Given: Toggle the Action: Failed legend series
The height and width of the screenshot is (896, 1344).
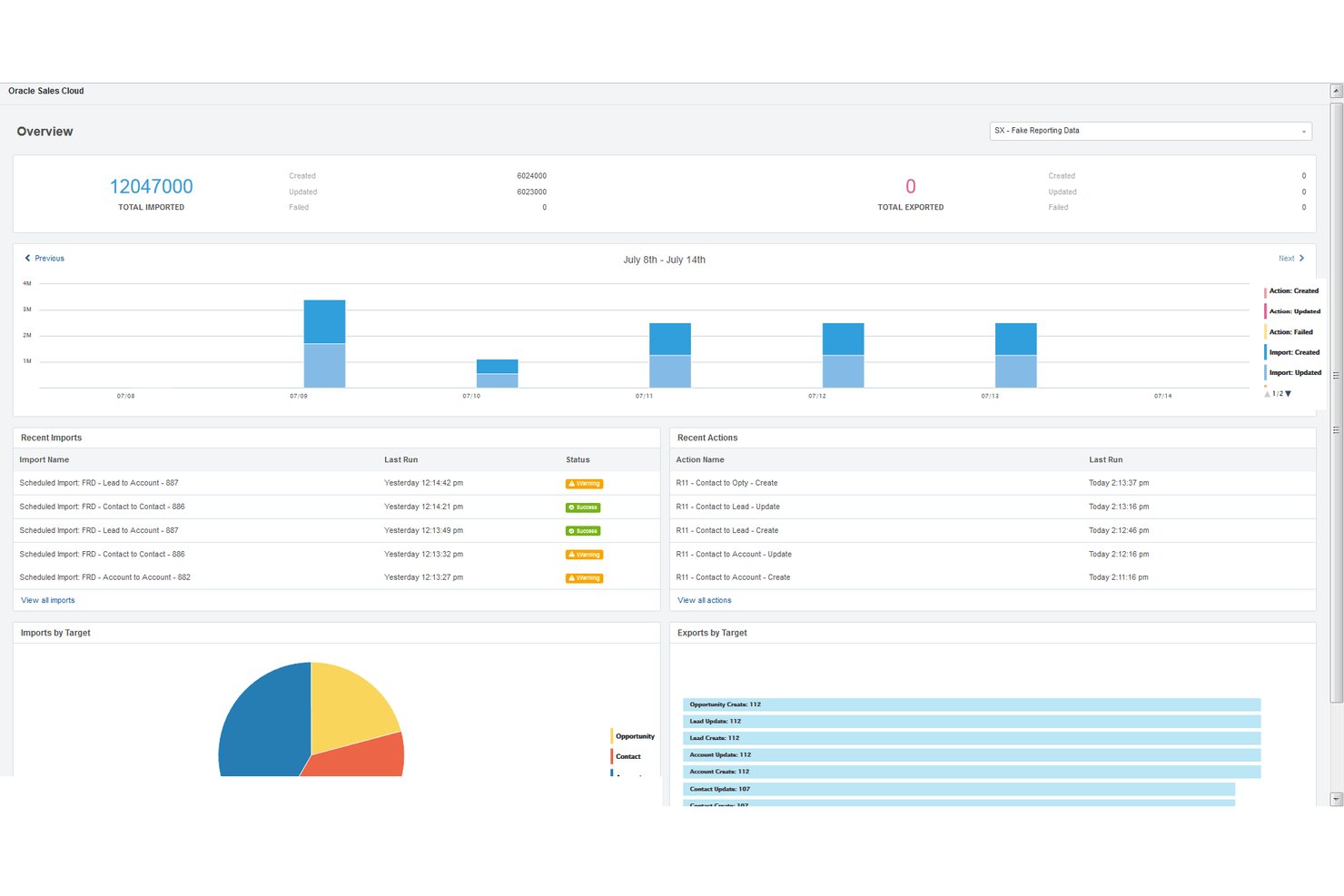Looking at the screenshot, I should [1290, 332].
